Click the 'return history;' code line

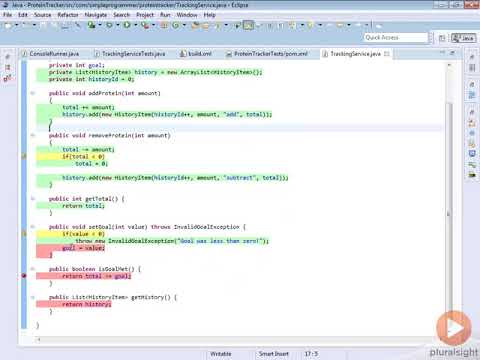86,304
